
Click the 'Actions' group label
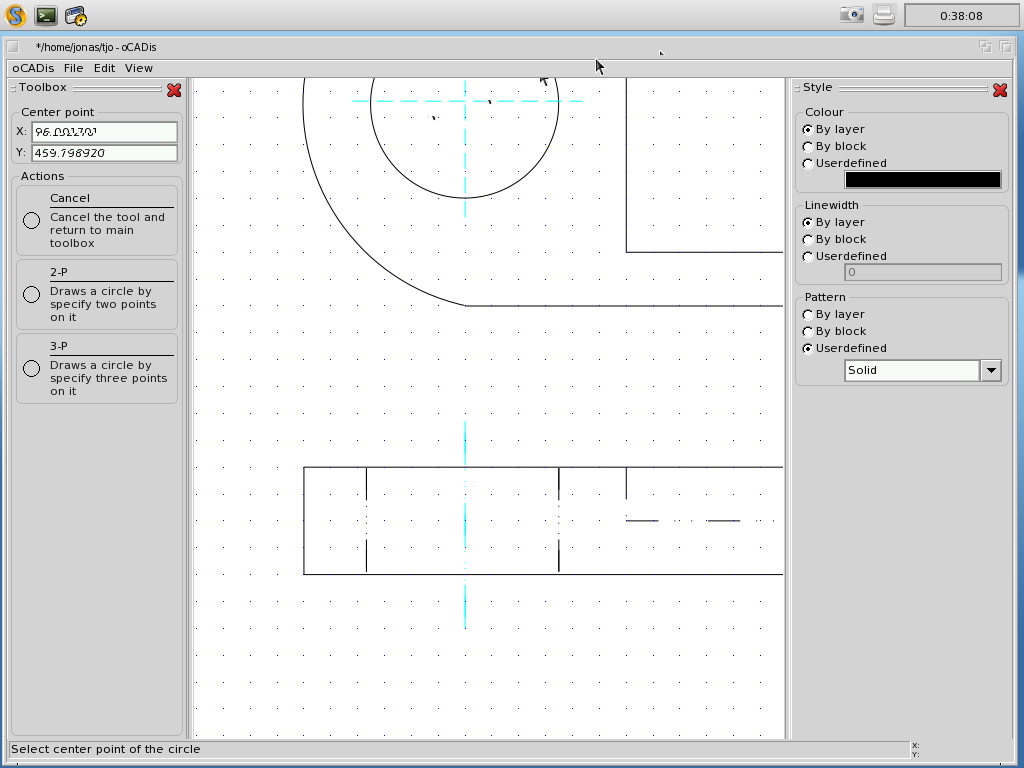[42, 176]
